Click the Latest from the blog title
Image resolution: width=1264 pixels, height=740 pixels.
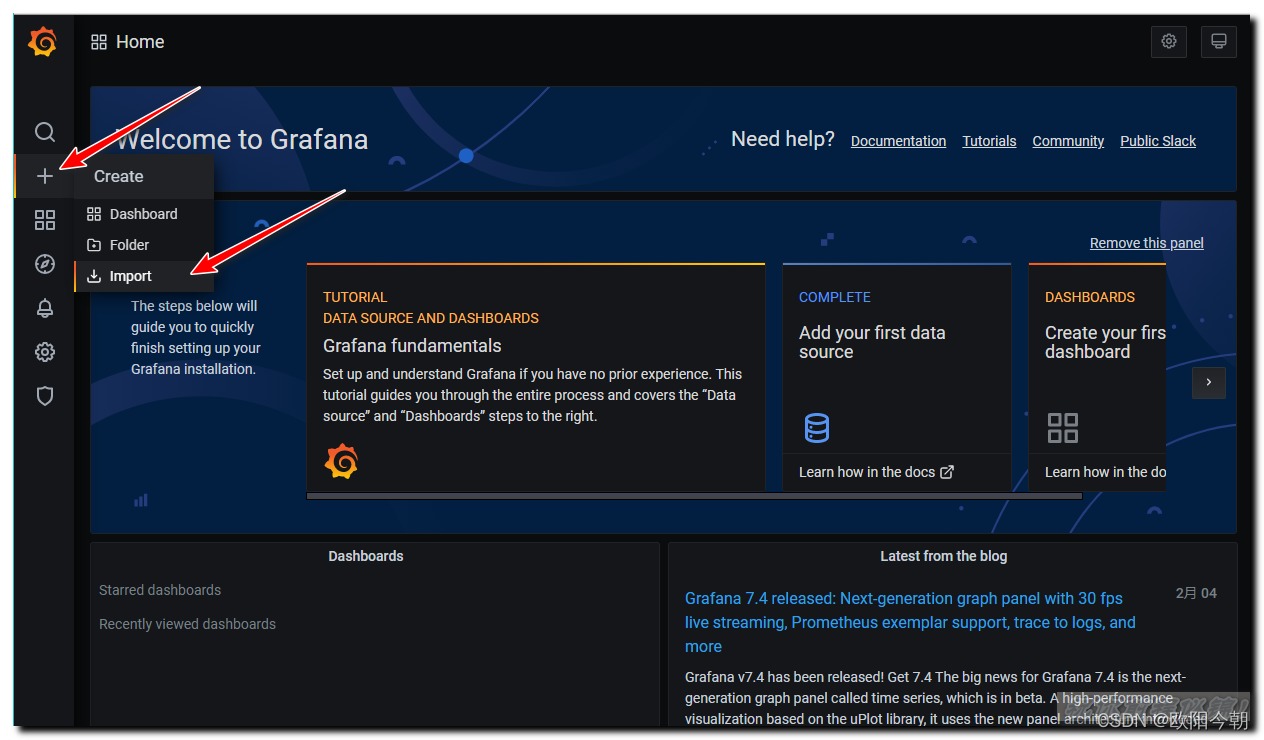click(944, 556)
